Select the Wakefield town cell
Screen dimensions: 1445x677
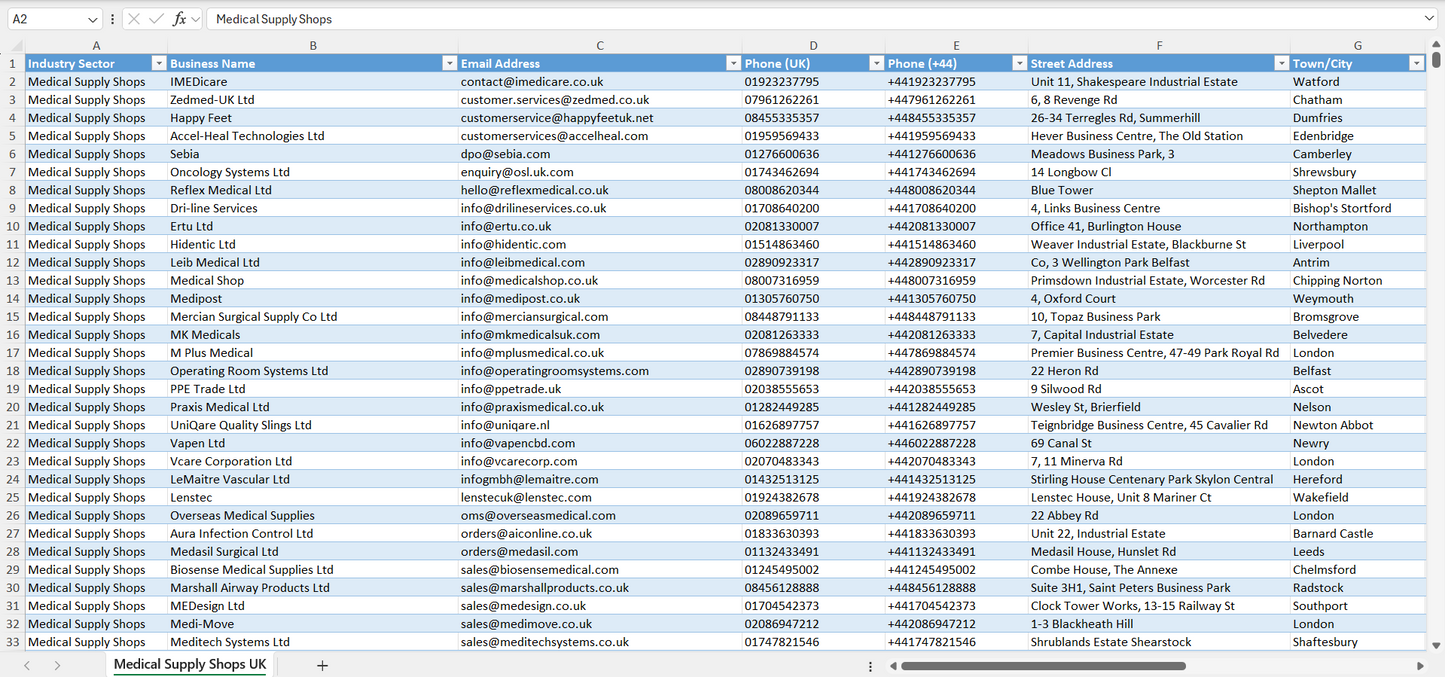[1358, 497]
